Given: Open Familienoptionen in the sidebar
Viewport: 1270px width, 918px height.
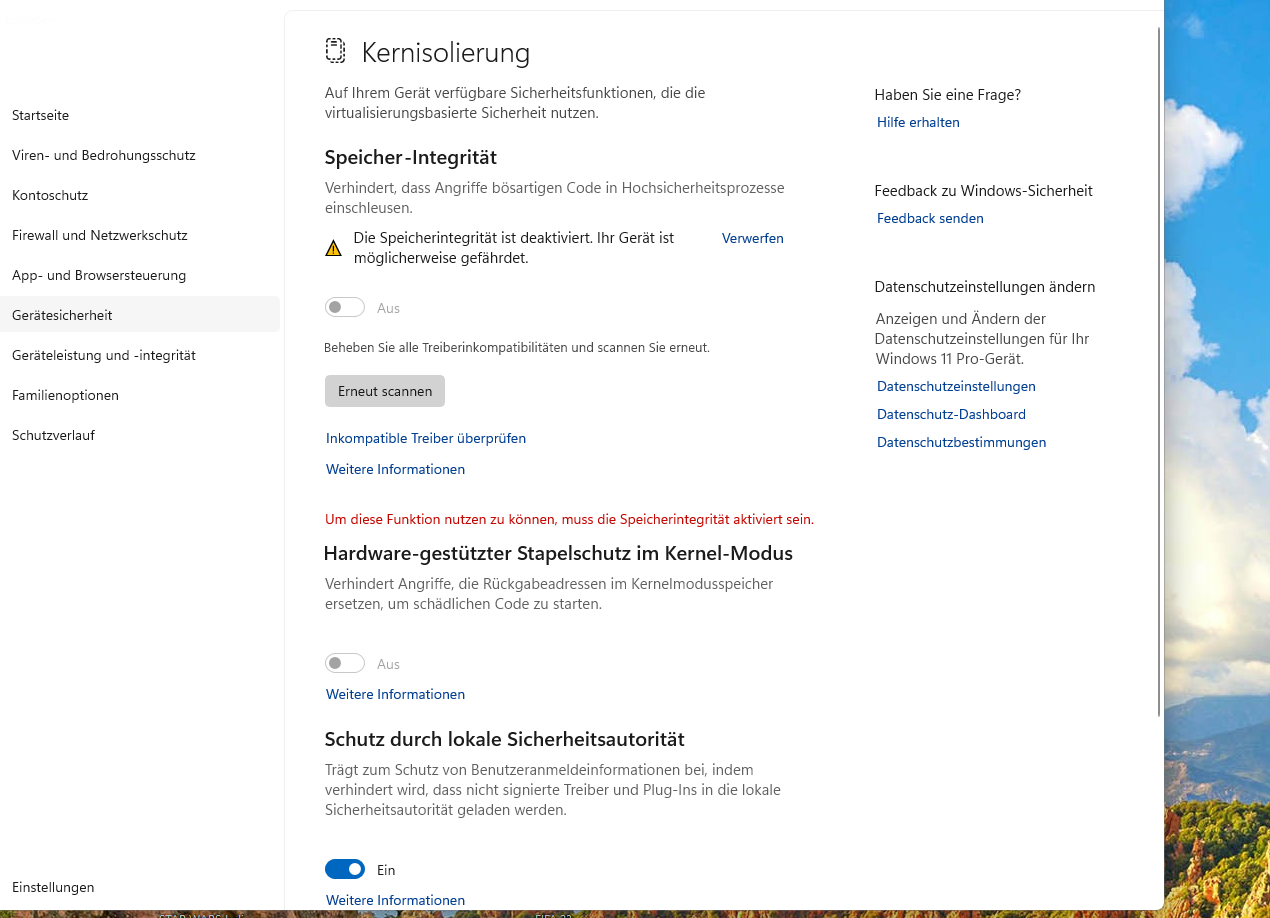Looking at the screenshot, I should coord(65,396).
